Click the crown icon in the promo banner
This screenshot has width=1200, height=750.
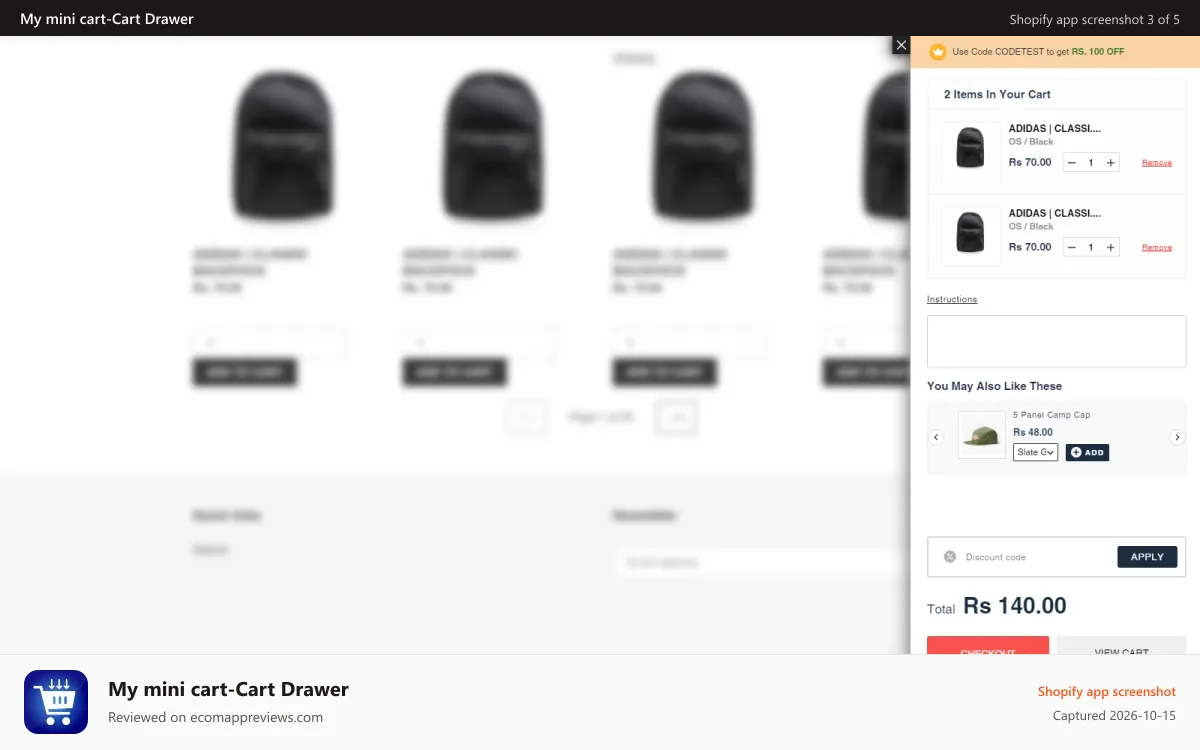938,52
